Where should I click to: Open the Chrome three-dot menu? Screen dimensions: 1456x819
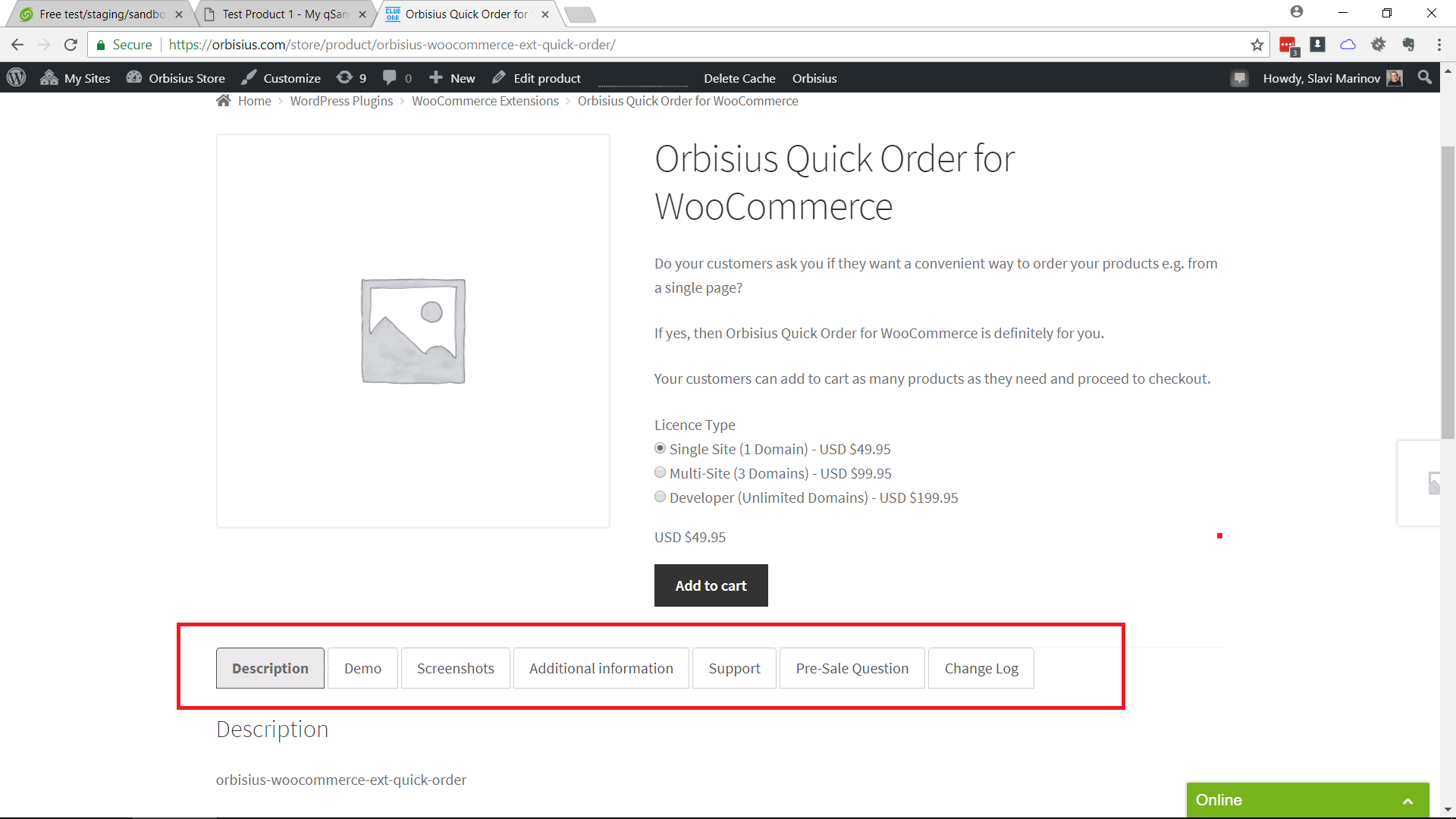coord(1439,45)
